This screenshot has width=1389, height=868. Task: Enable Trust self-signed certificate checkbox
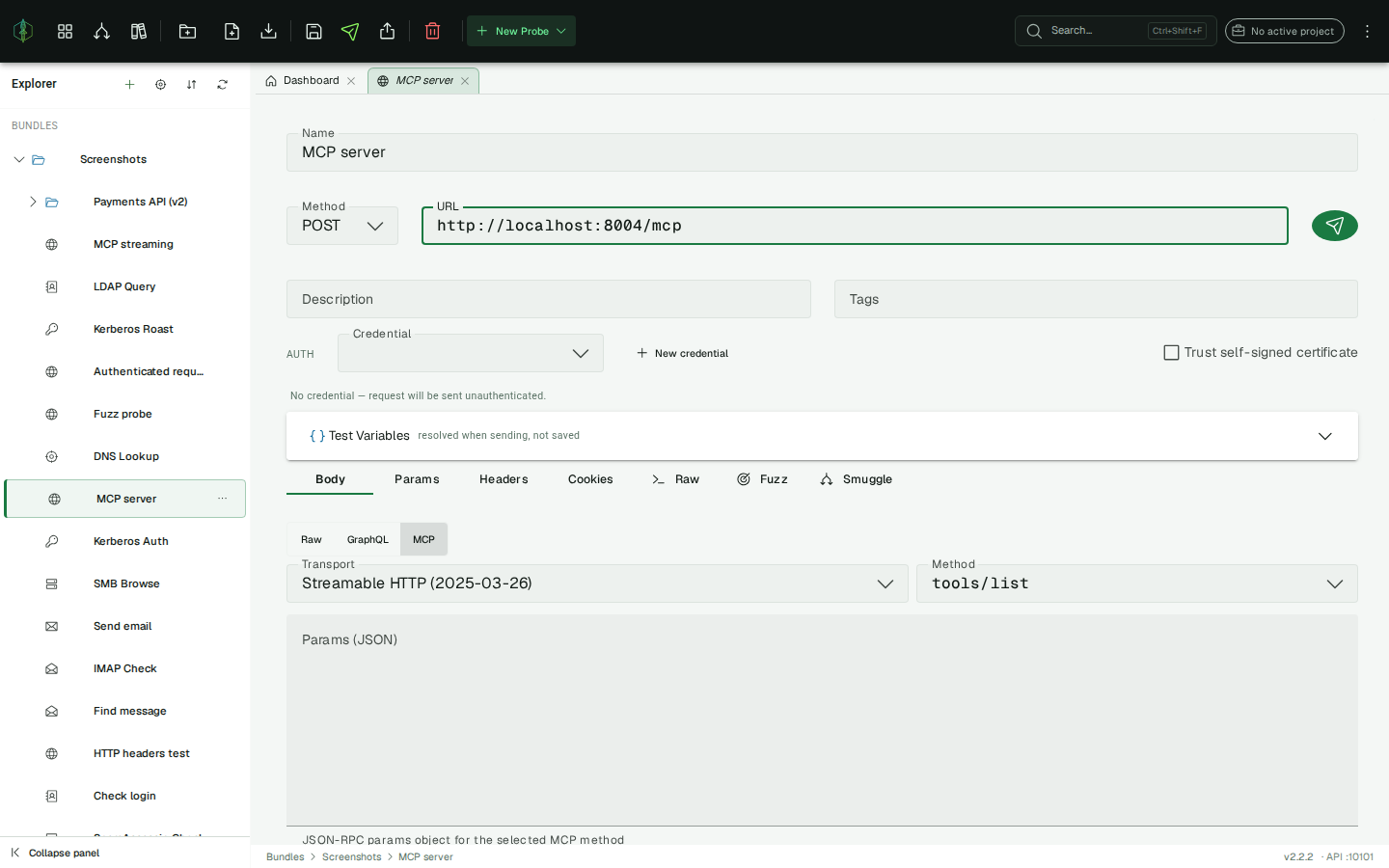coord(1171,353)
